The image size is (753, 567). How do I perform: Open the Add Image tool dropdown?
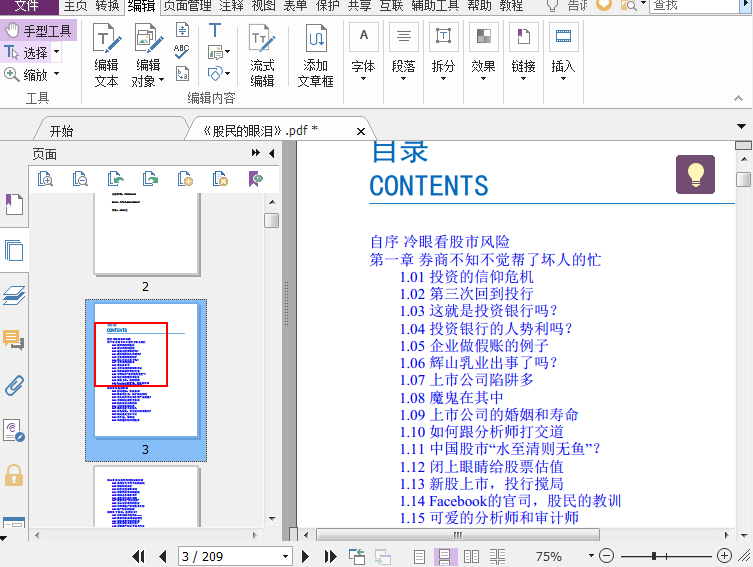tap(228, 52)
